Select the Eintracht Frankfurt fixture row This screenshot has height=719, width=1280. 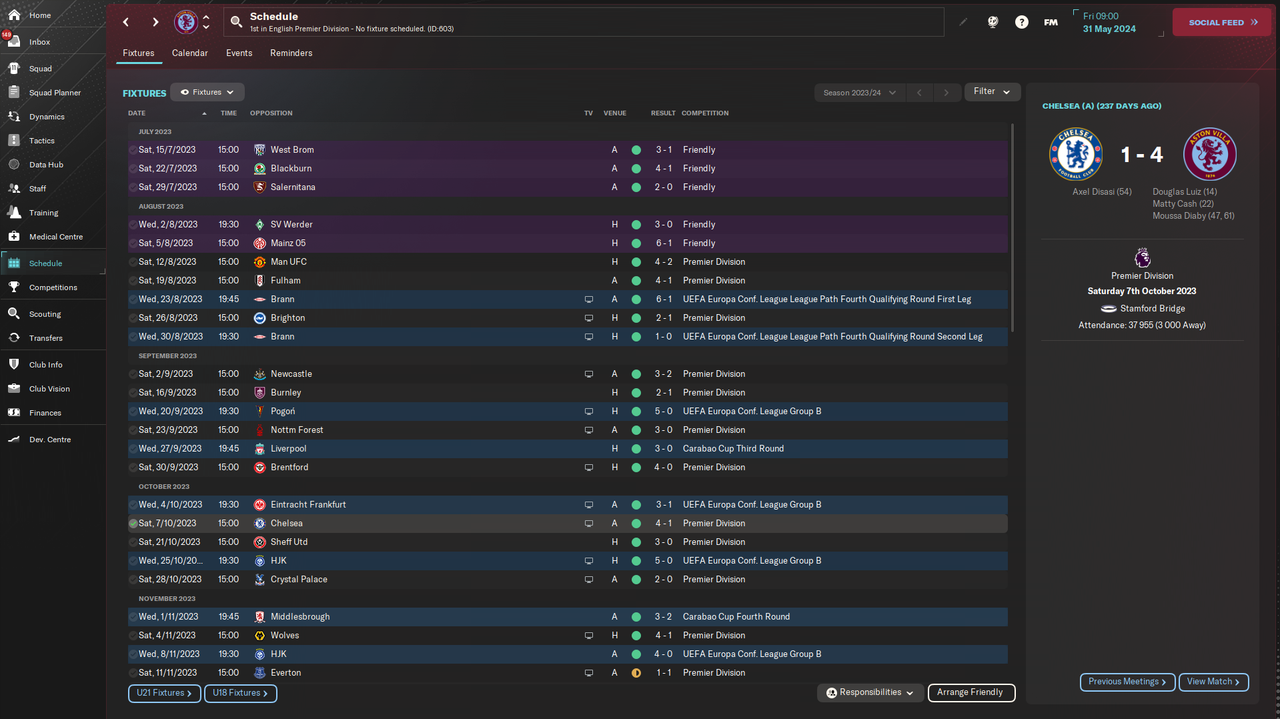coord(567,505)
